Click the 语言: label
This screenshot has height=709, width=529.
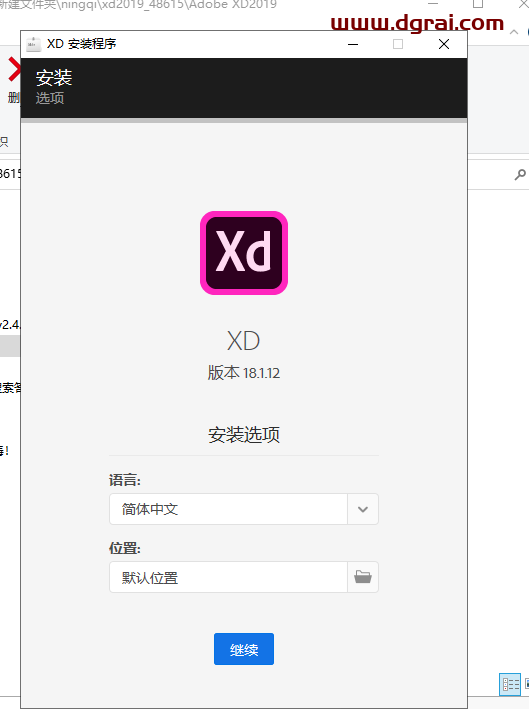[x=125, y=480]
